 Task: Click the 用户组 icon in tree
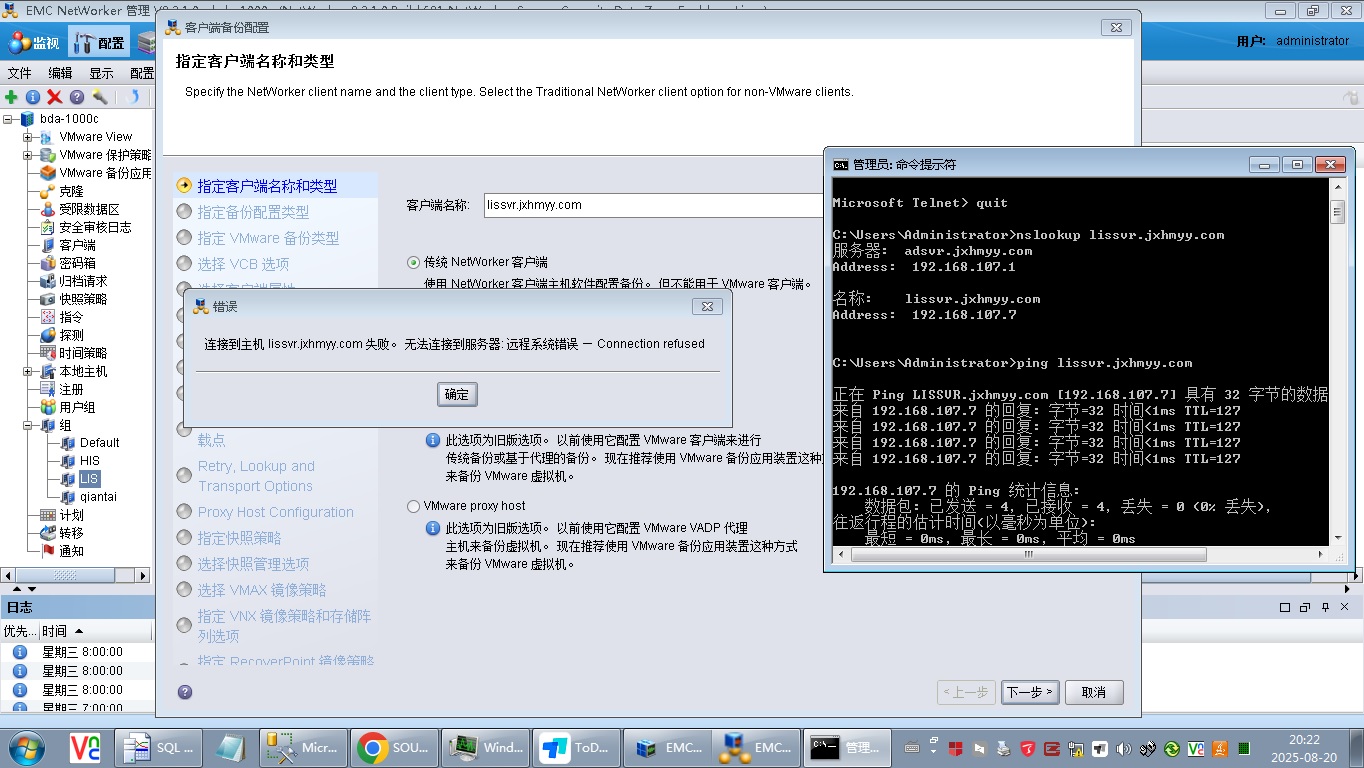pos(48,407)
